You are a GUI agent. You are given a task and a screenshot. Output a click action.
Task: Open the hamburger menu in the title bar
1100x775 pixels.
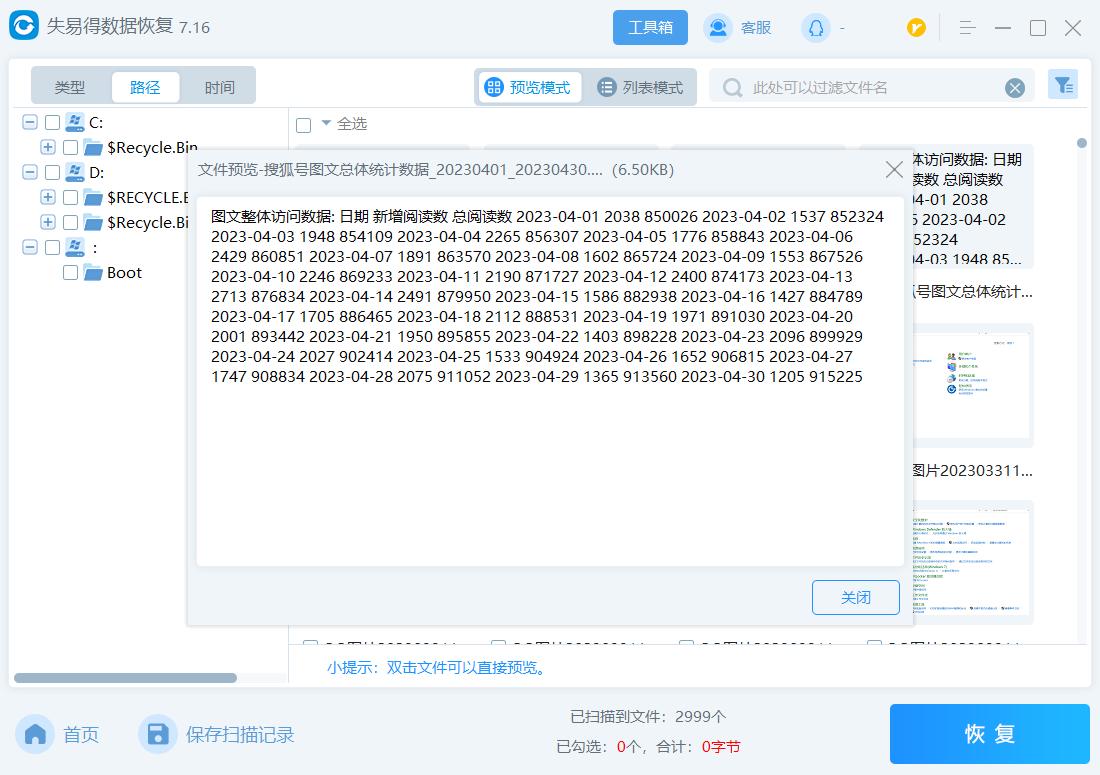tap(966, 27)
